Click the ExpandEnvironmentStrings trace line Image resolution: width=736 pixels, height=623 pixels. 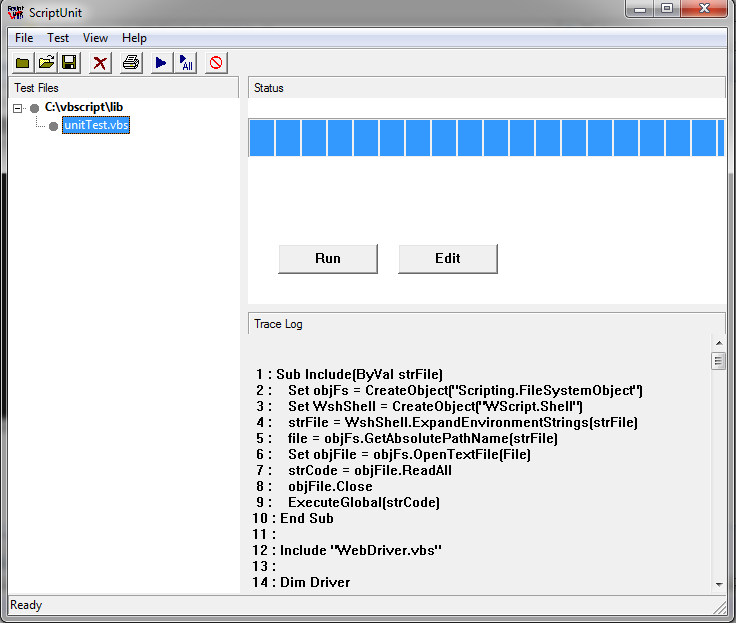(446, 422)
